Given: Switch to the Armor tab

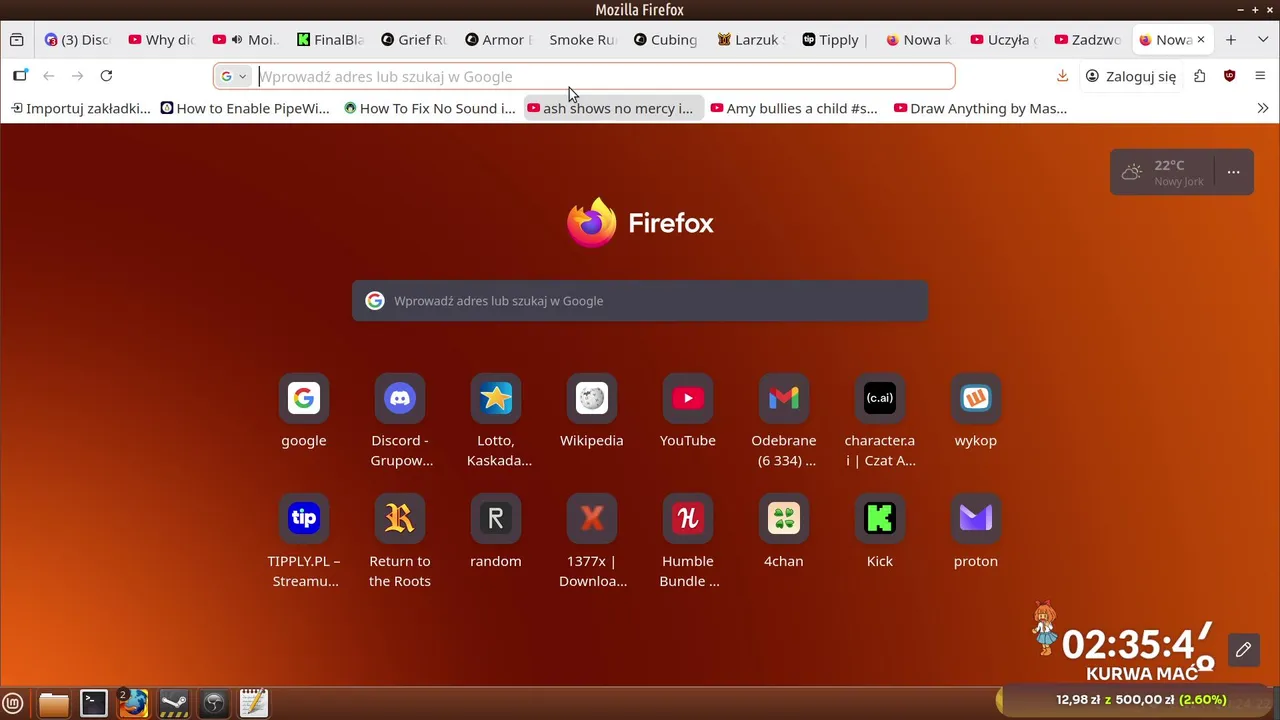Looking at the screenshot, I should pos(498,40).
